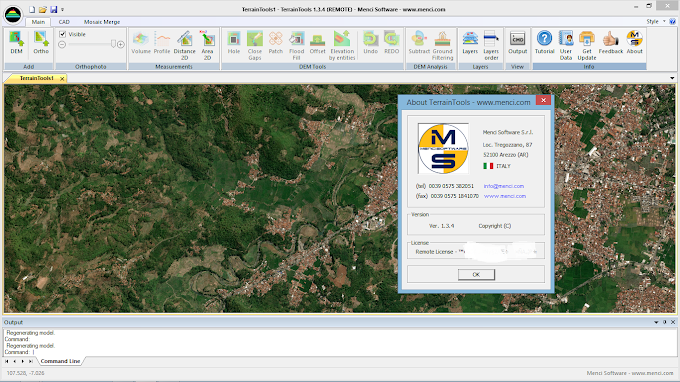Close the TerrainTools1 document tab
This screenshot has width=680, height=382.
[62, 78]
